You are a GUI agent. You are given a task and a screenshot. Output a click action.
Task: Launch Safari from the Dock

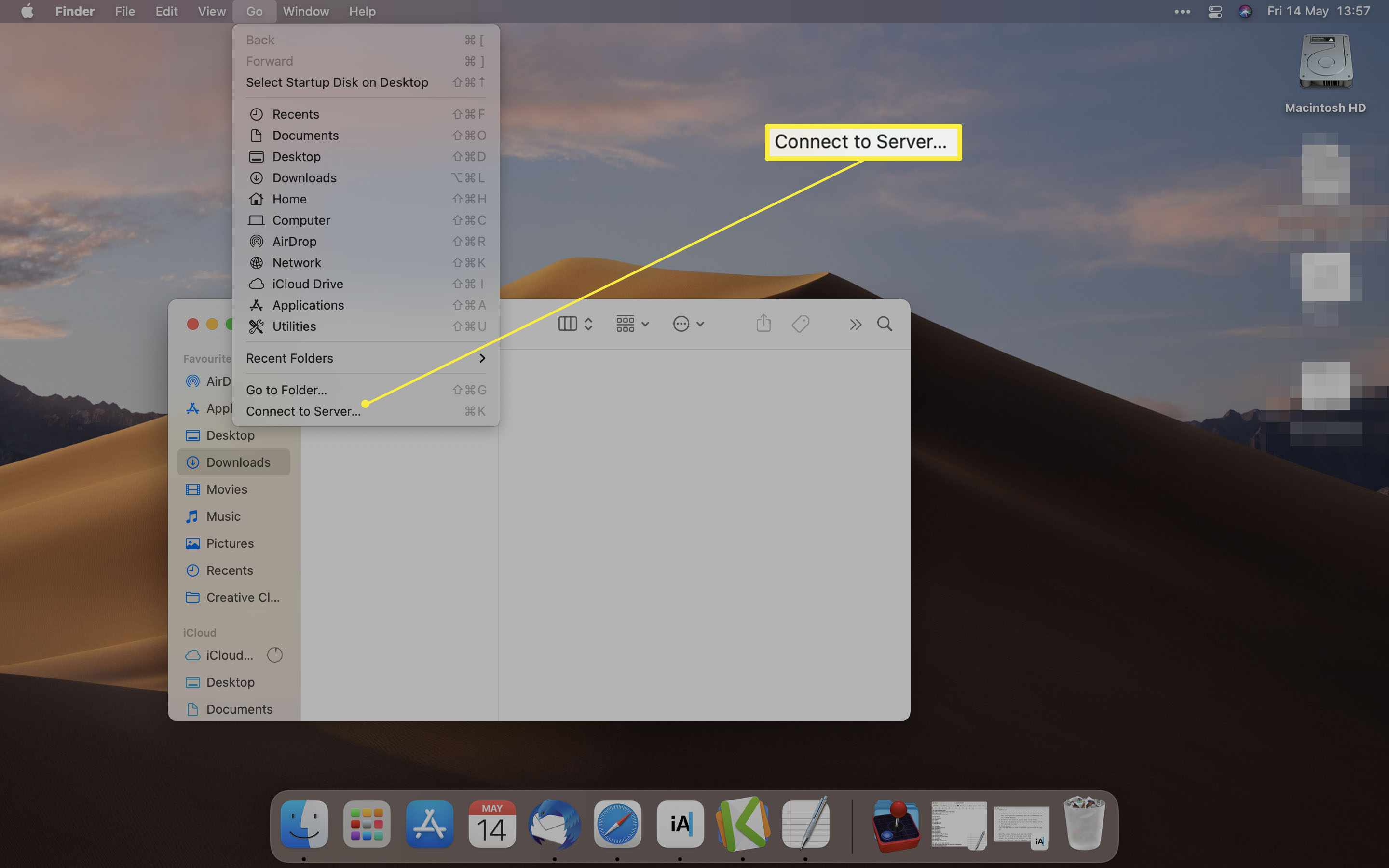coord(618,825)
